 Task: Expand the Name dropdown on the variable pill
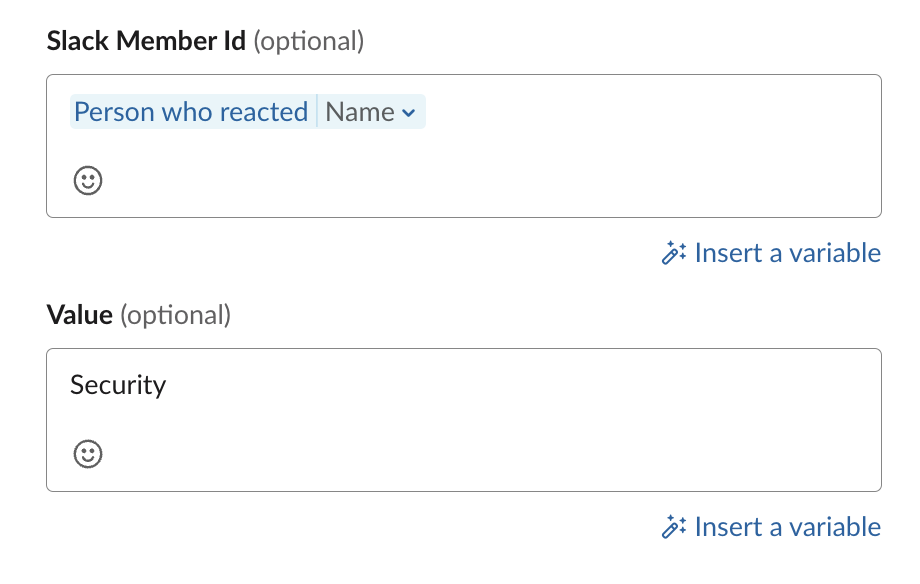click(x=407, y=112)
